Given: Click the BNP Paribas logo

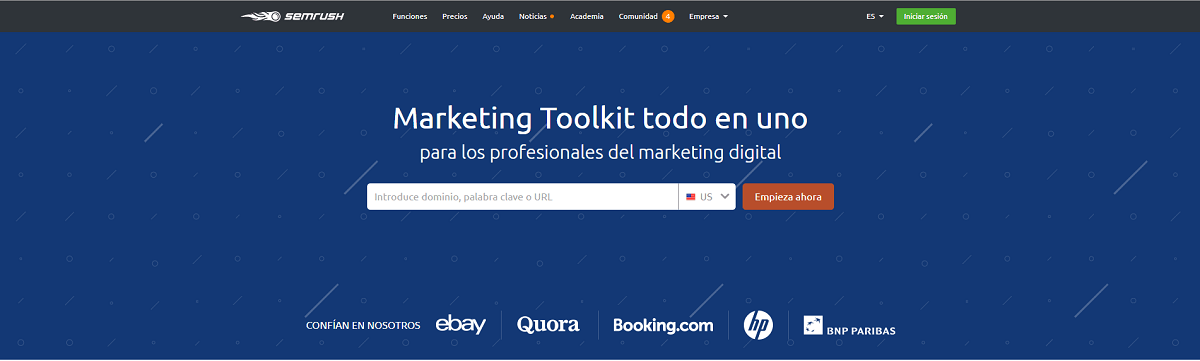Looking at the screenshot, I should (849, 326).
